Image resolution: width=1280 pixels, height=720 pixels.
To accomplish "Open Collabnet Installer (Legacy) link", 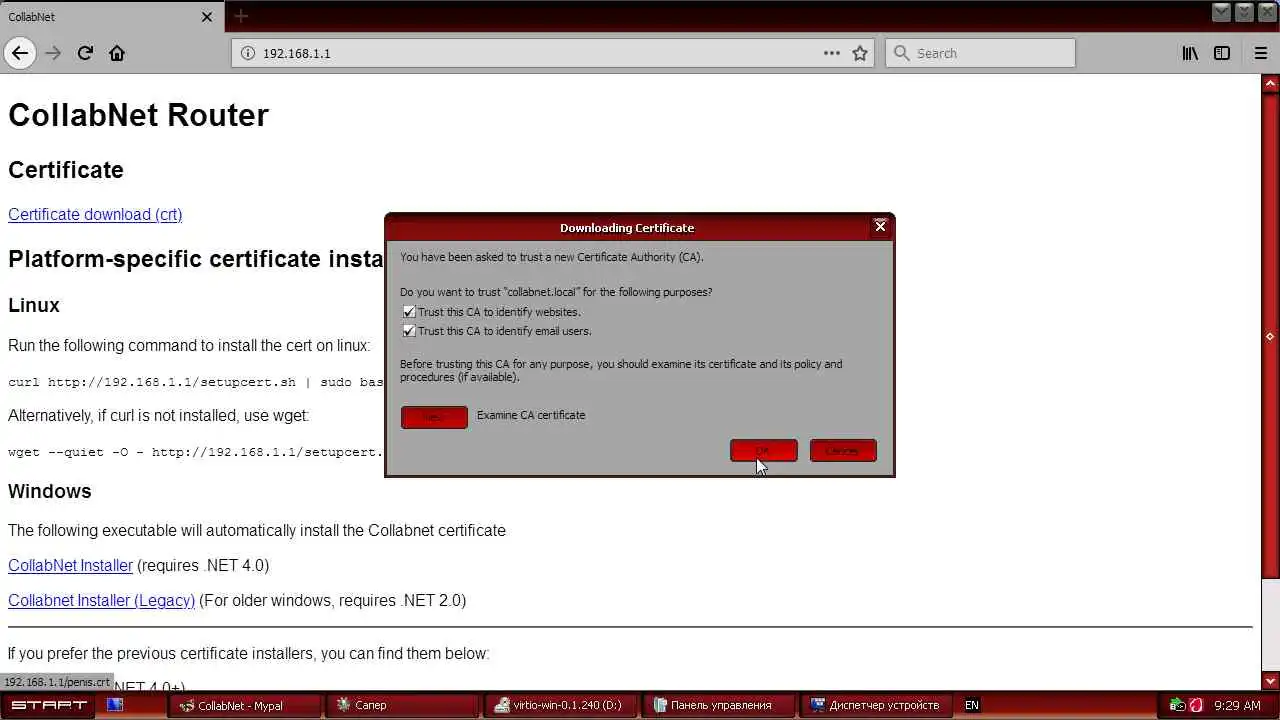I will tap(101, 600).
